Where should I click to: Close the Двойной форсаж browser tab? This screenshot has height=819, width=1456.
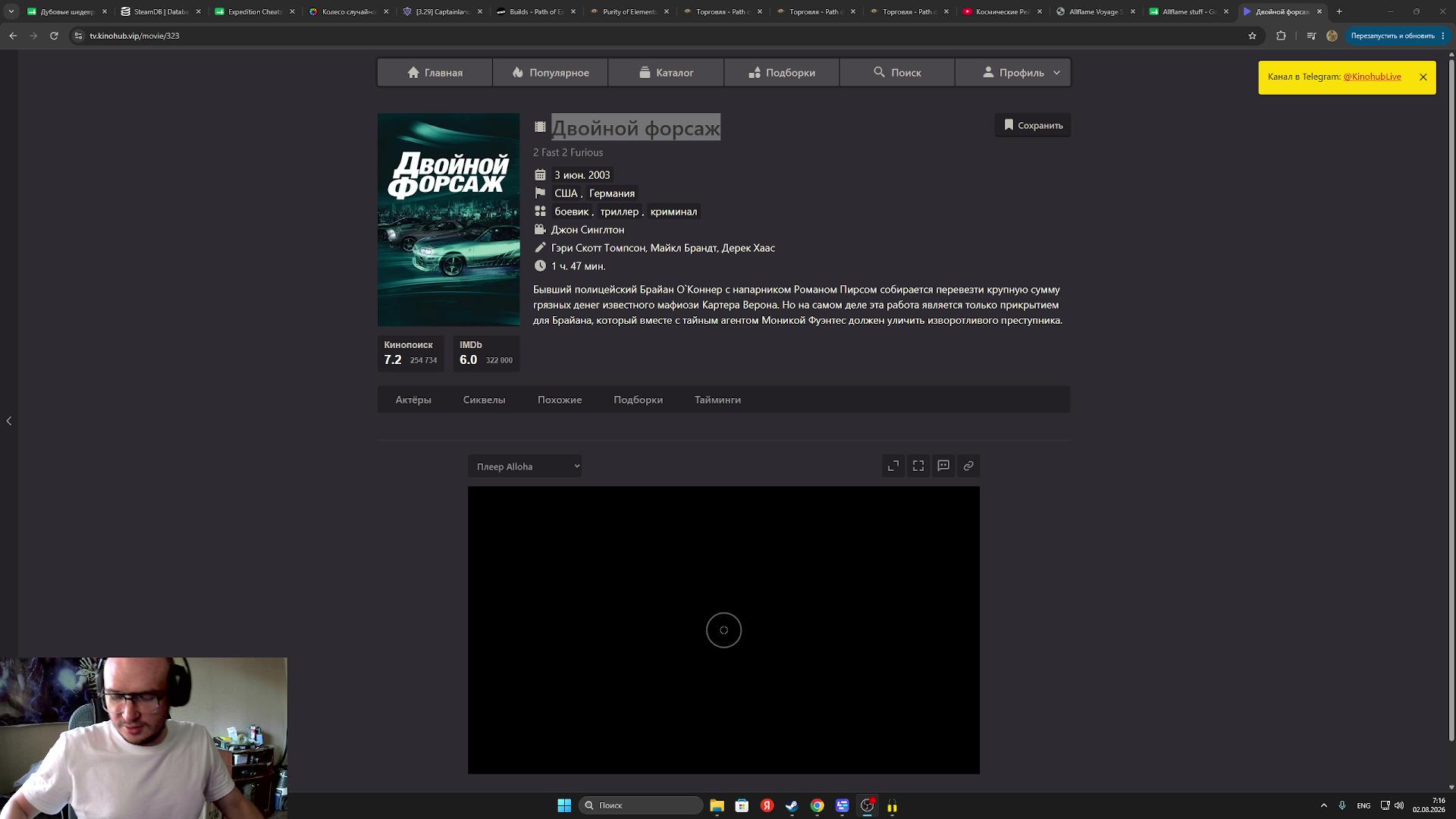1319,11
